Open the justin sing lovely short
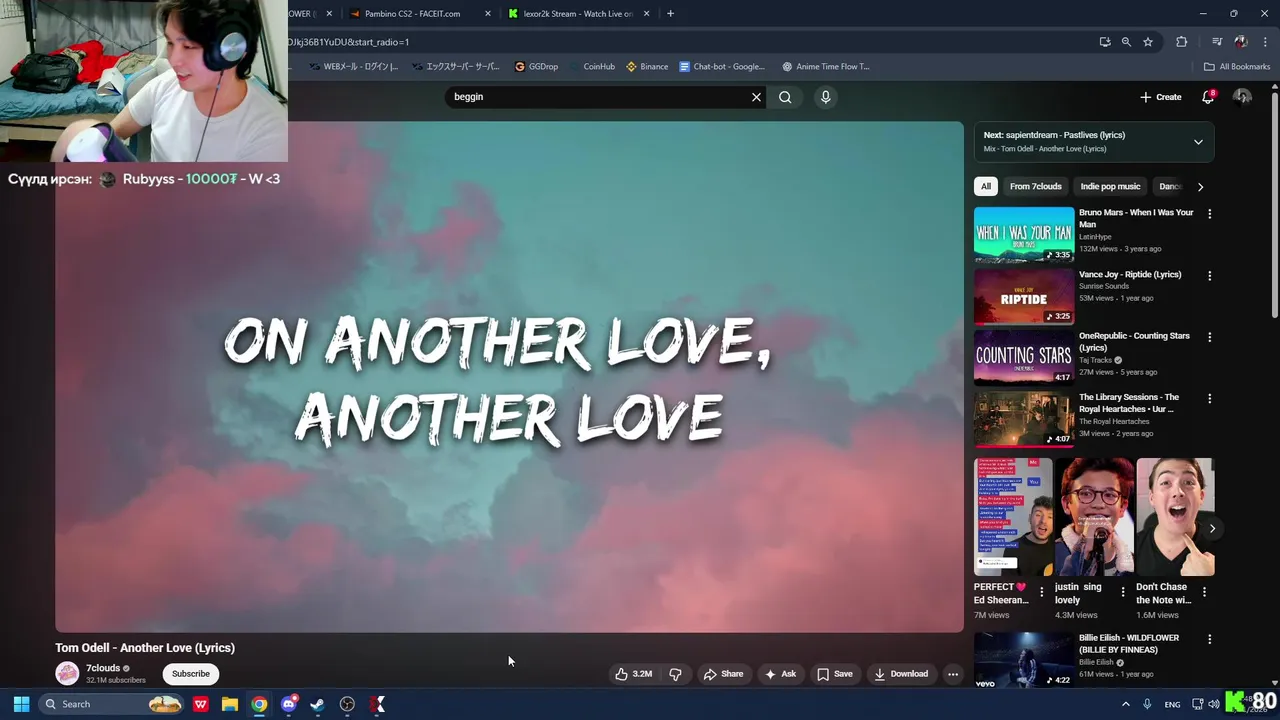Viewport: 1280px width, 720px height. 1094,517
